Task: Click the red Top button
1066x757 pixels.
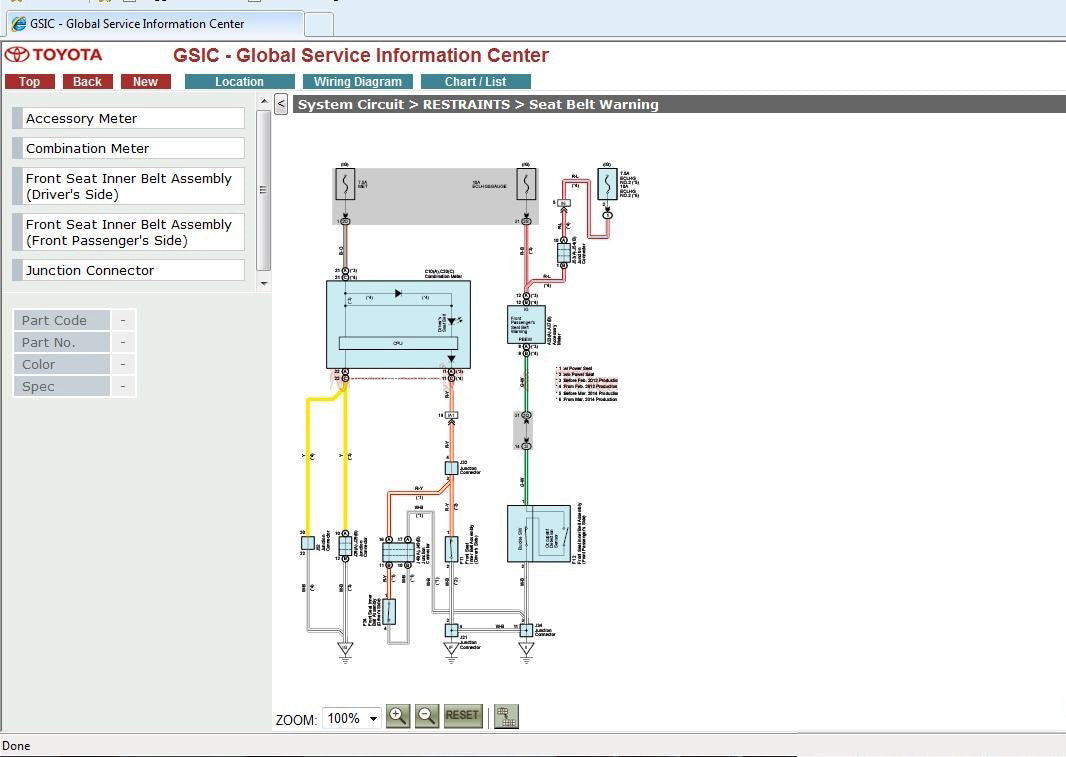Action: pyautogui.click(x=30, y=82)
